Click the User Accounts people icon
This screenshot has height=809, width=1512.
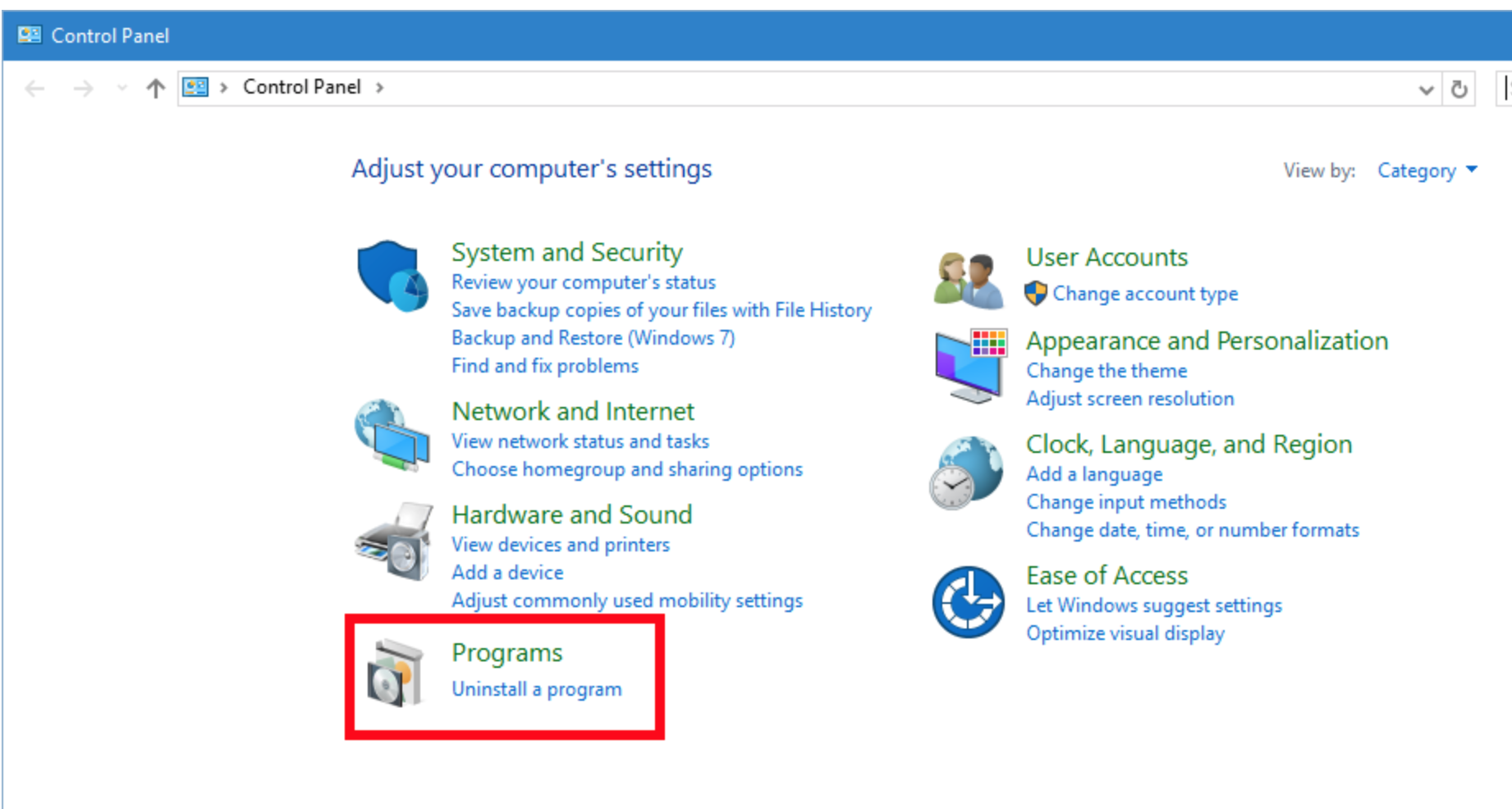coord(969,280)
